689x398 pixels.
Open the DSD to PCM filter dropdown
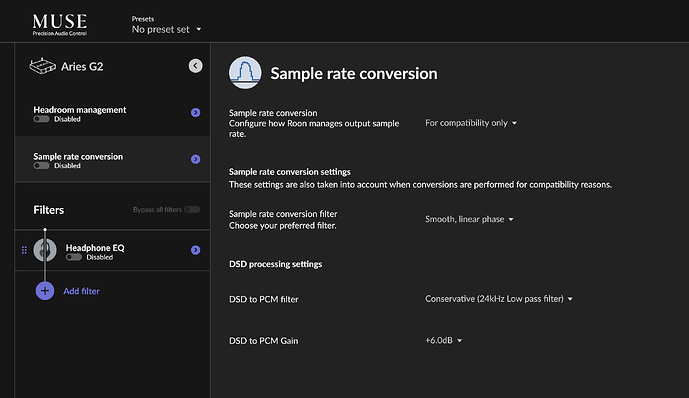(499, 299)
